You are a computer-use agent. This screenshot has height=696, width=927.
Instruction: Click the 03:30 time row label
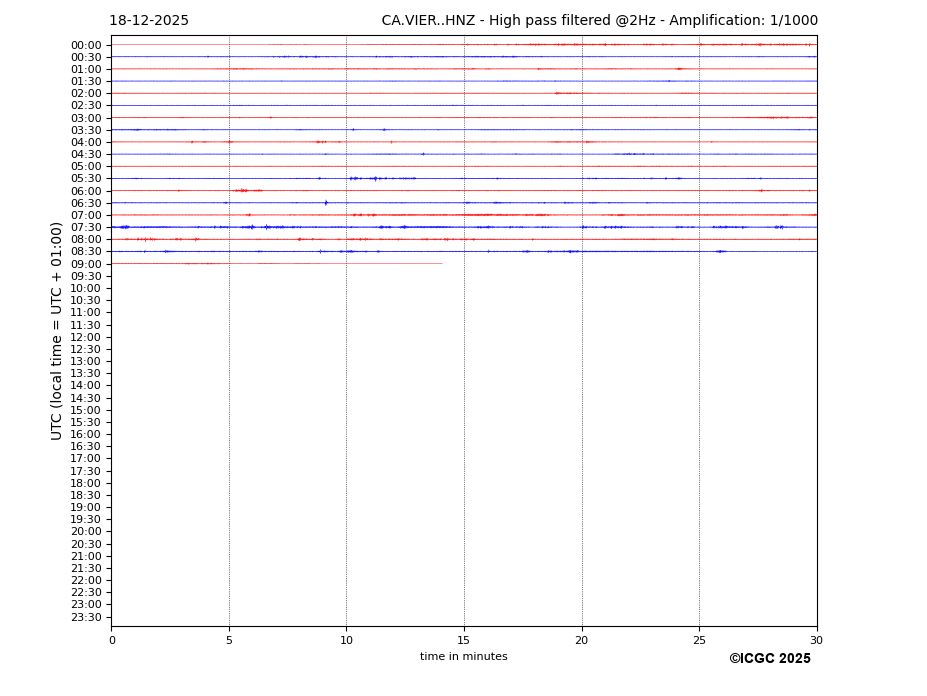(x=85, y=130)
